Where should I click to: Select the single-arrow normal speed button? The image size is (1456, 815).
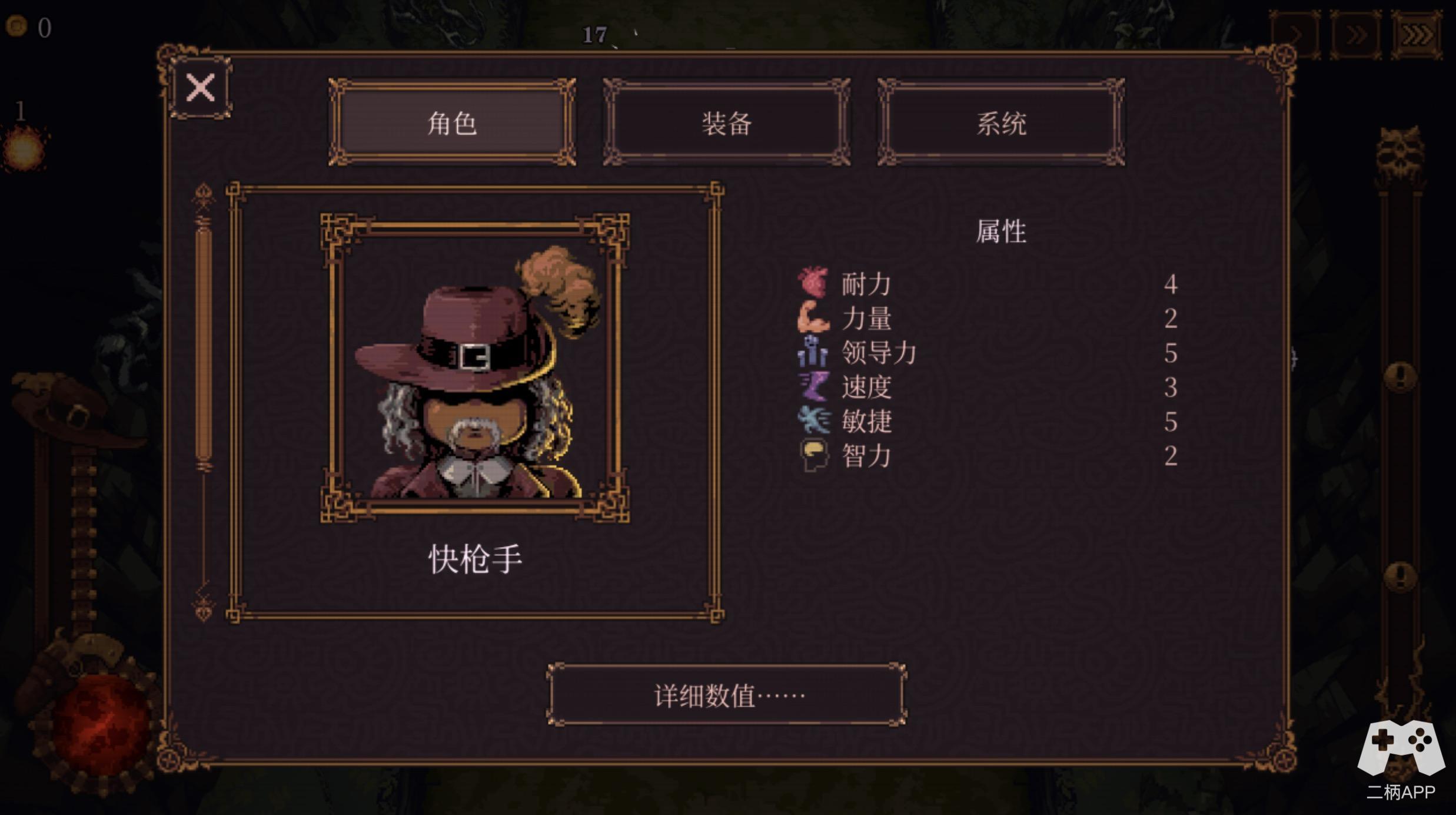(1295, 35)
